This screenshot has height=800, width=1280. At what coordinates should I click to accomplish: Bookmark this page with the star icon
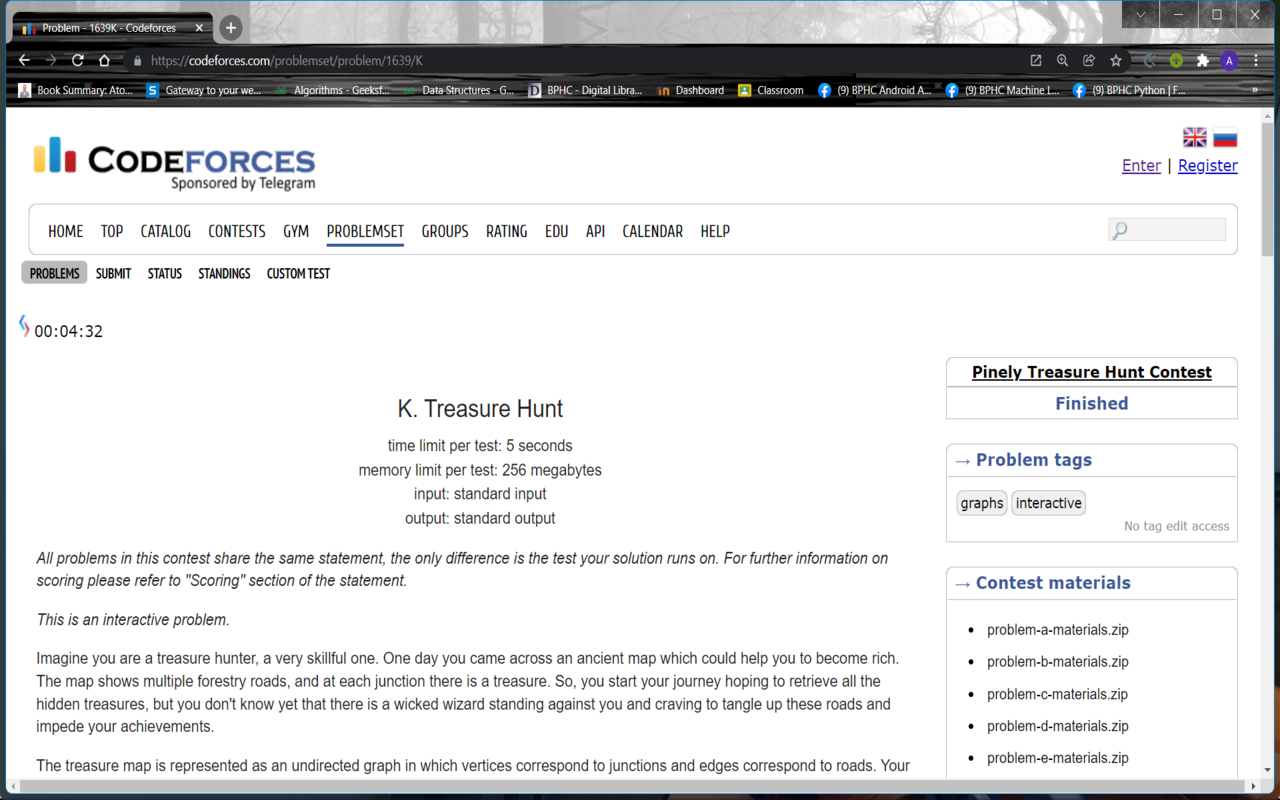click(x=1116, y=61)
